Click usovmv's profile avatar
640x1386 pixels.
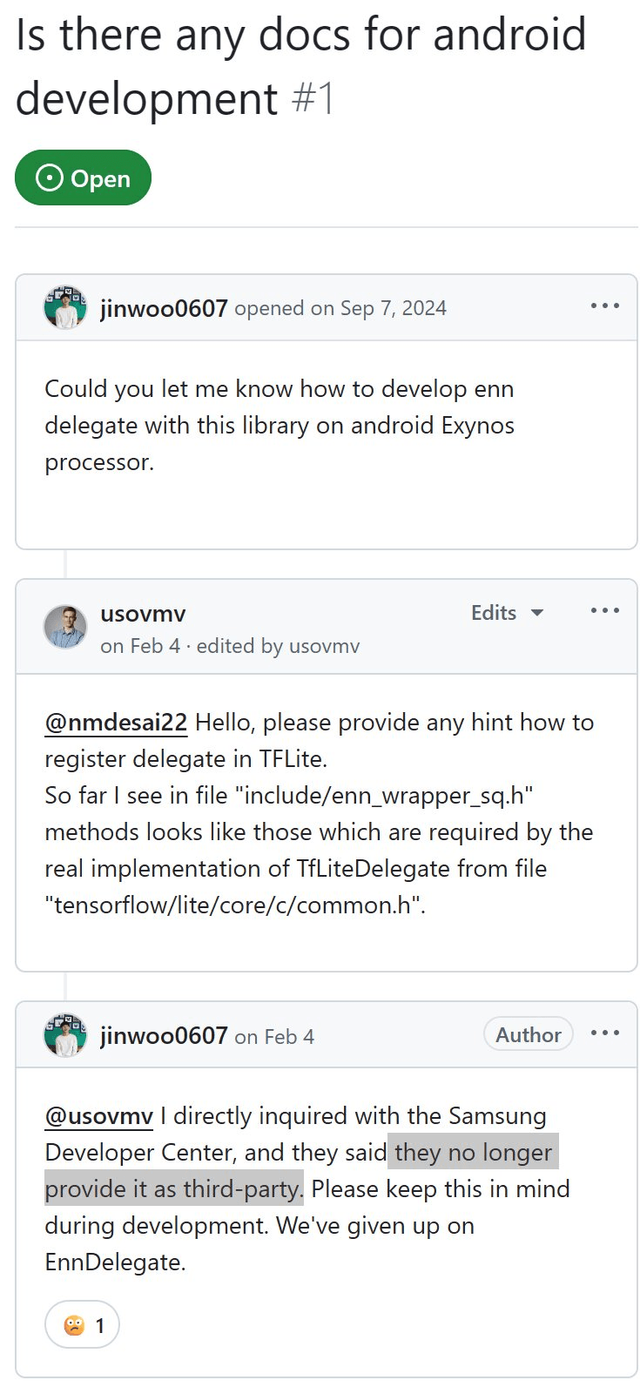coord(65,627)
